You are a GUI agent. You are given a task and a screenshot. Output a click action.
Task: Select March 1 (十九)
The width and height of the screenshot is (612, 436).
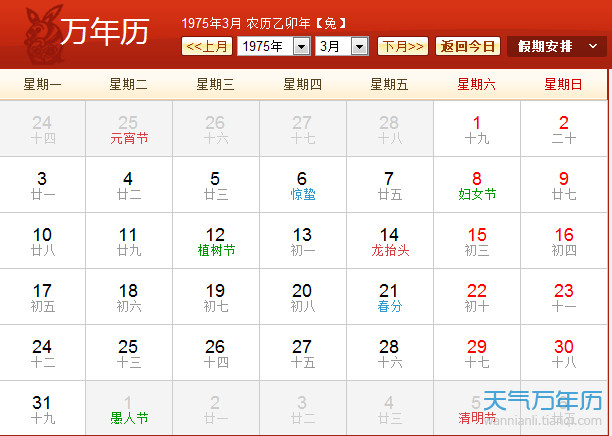[477, 129]
